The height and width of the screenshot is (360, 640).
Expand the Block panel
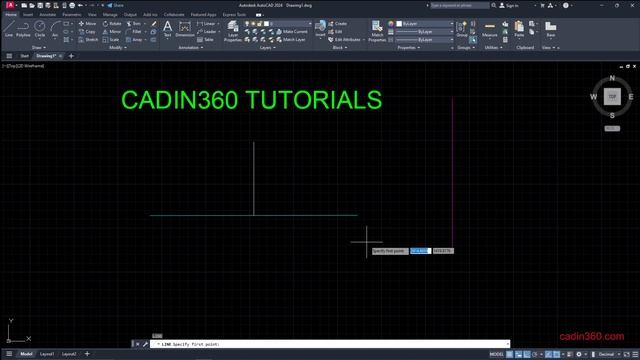coord(340,48)
